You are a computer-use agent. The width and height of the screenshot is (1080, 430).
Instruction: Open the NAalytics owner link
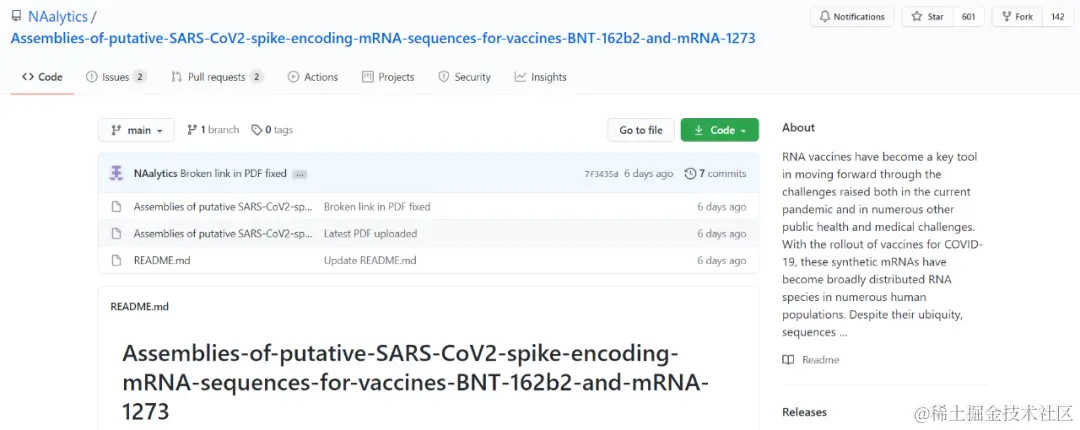pyautogui.click(x=56, y=17)
